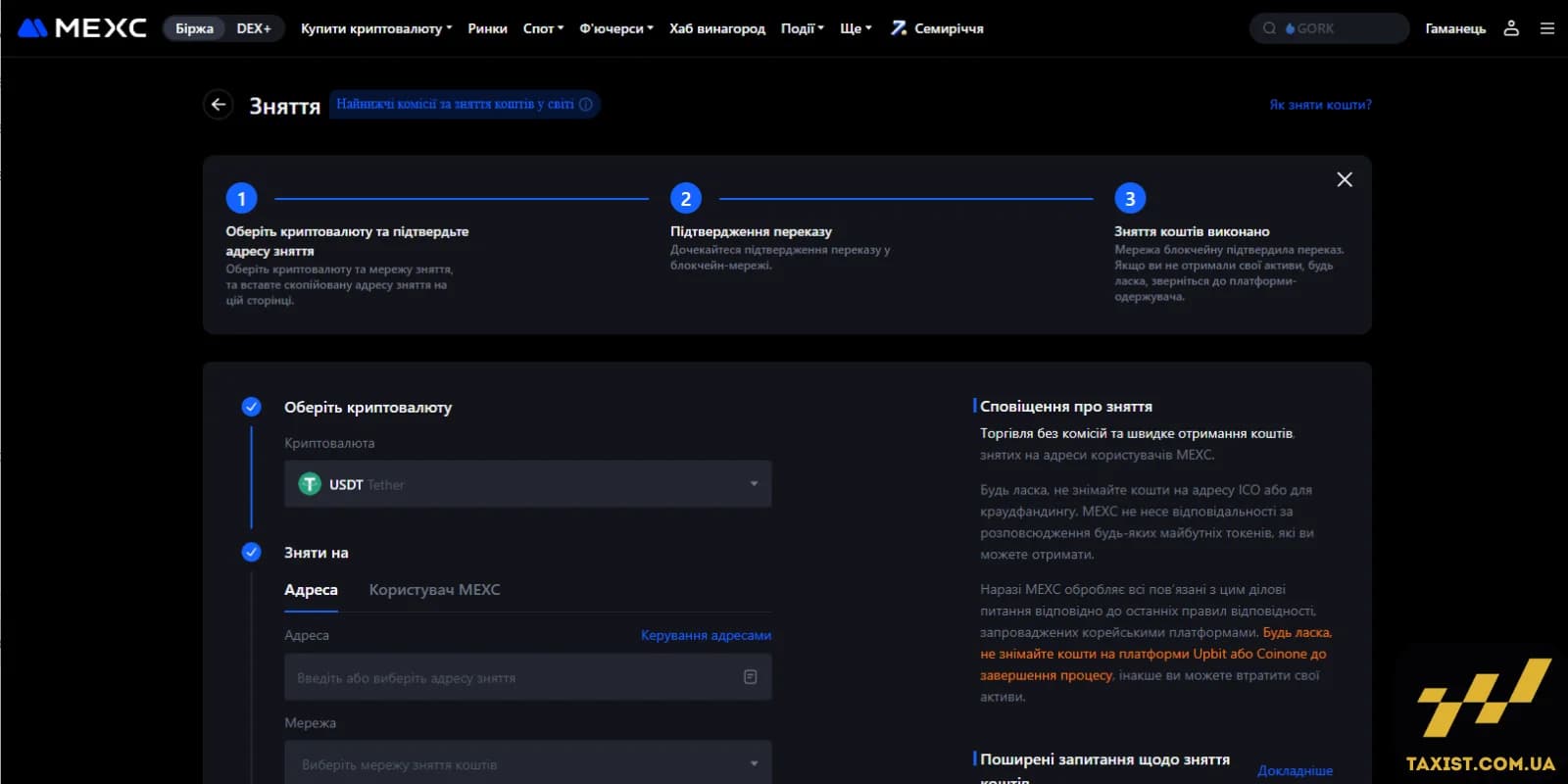Select the Користувач MEXC tab
Image resolution: width=1568 pixels, height=784 pixels.
click(x=434, y=590)
